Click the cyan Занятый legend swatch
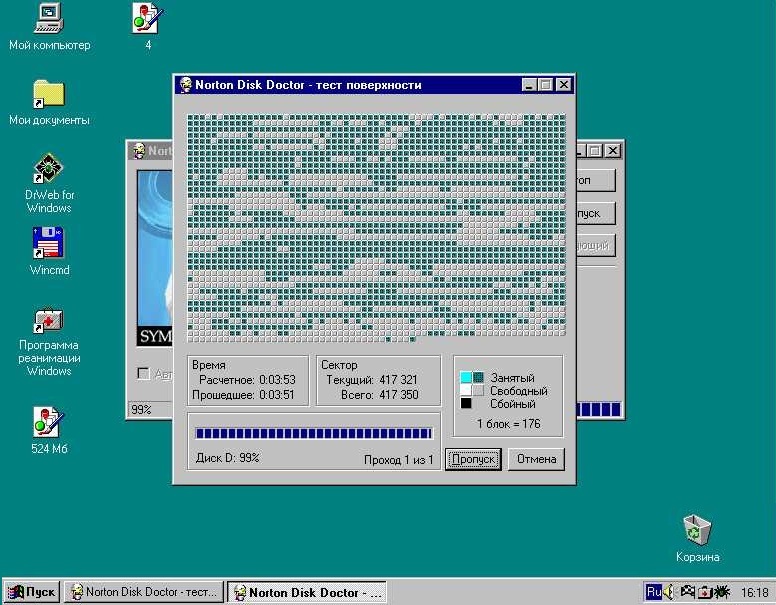The width and height of the screenshot is (776, 605). (x=466, y=378)
